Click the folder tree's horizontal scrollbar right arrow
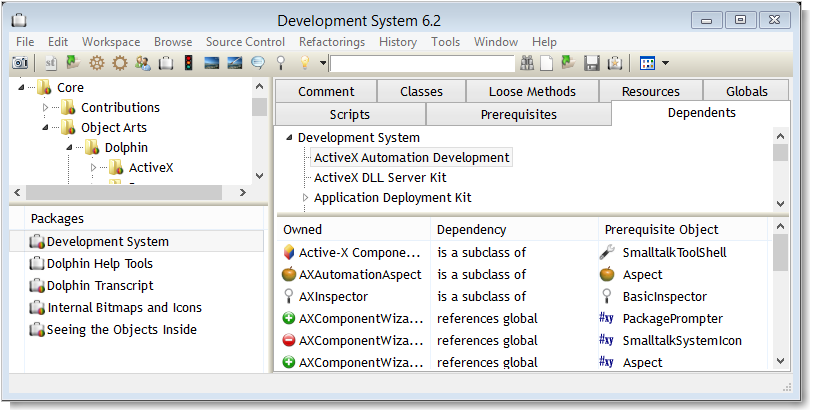The height and width of the screenshot is (420, 820). point(243,192)
